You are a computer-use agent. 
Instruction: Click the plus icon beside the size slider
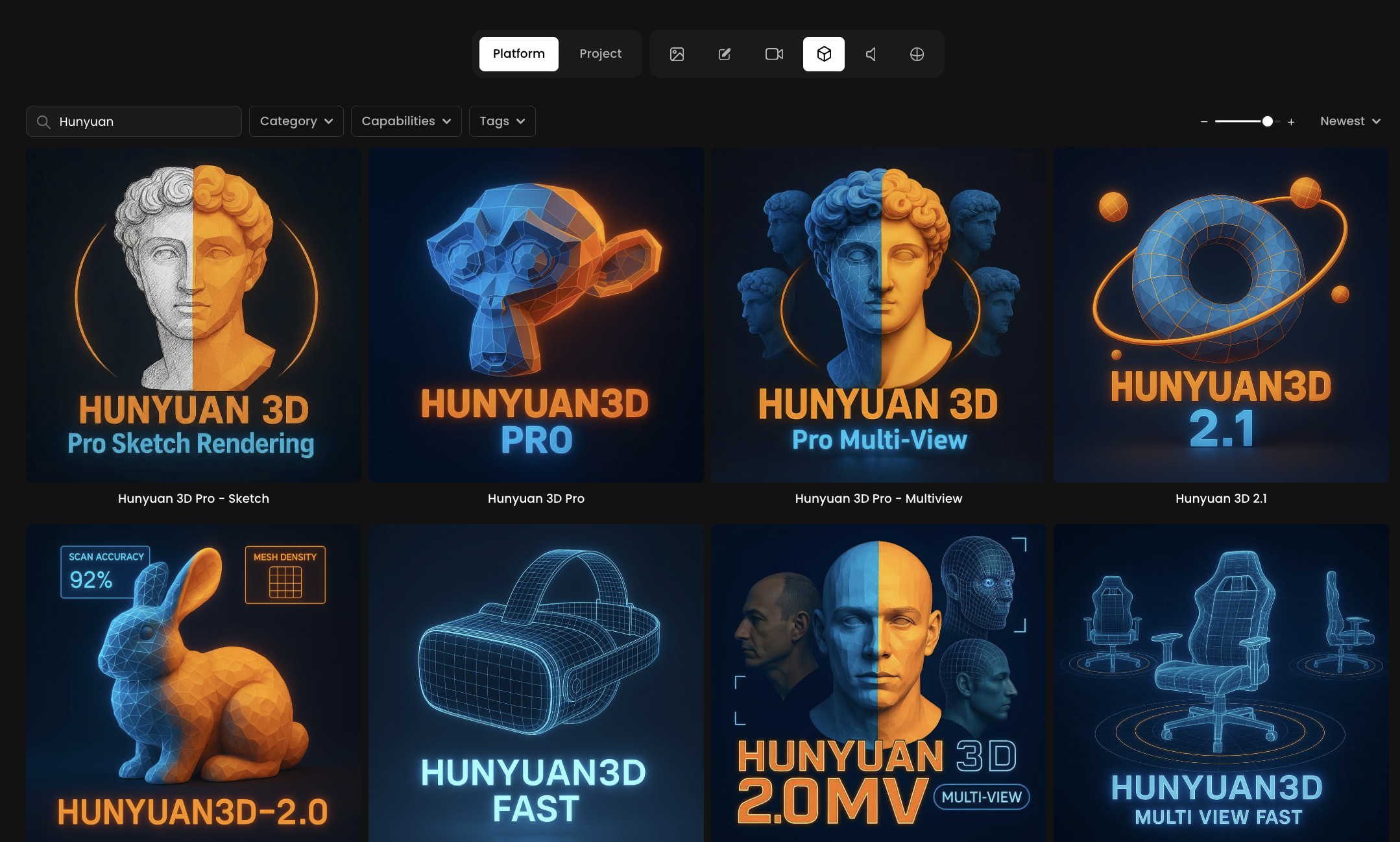pyautogui.click(x=1291, y=122)
